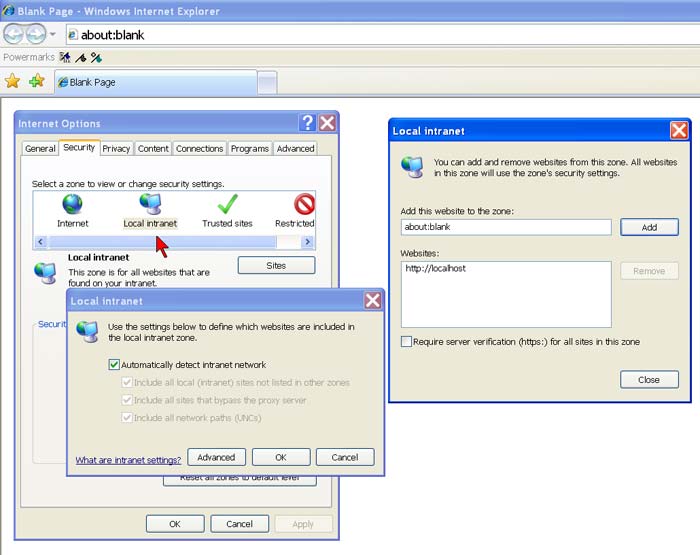
Task: Click Close in Local intranet sites window
Action: (x=649, y=380)
